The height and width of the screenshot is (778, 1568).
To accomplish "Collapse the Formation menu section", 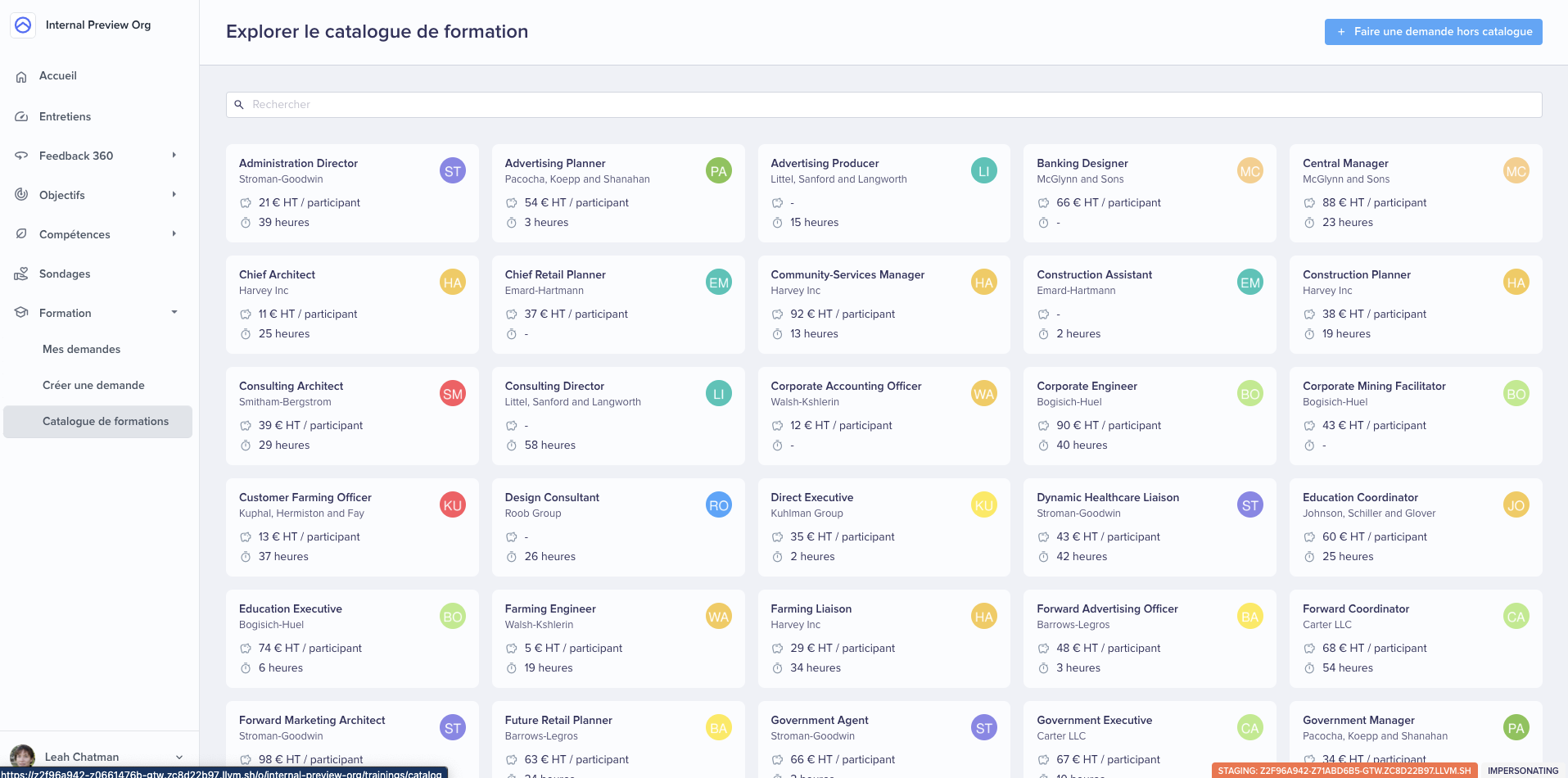I will tap(174, 313).
